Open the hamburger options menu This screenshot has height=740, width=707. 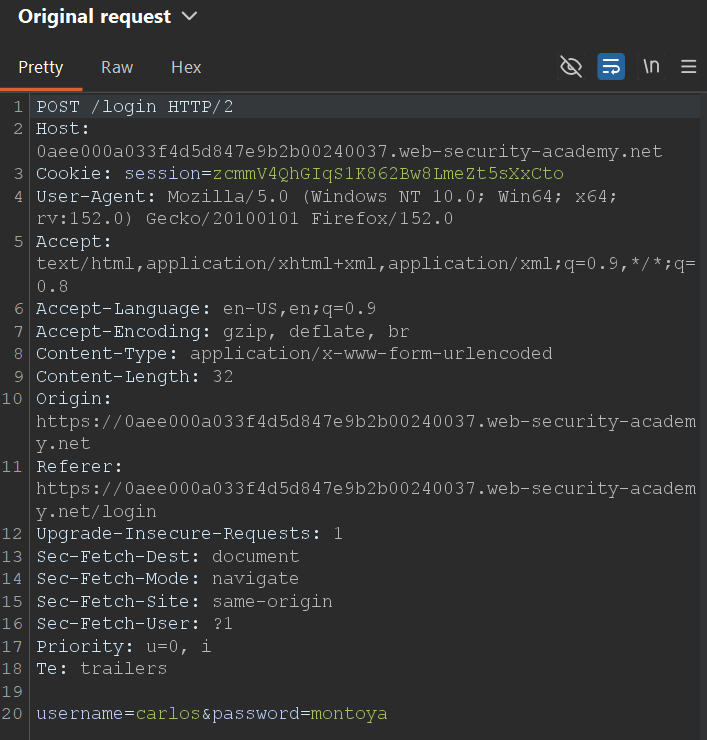pos(689,67)
